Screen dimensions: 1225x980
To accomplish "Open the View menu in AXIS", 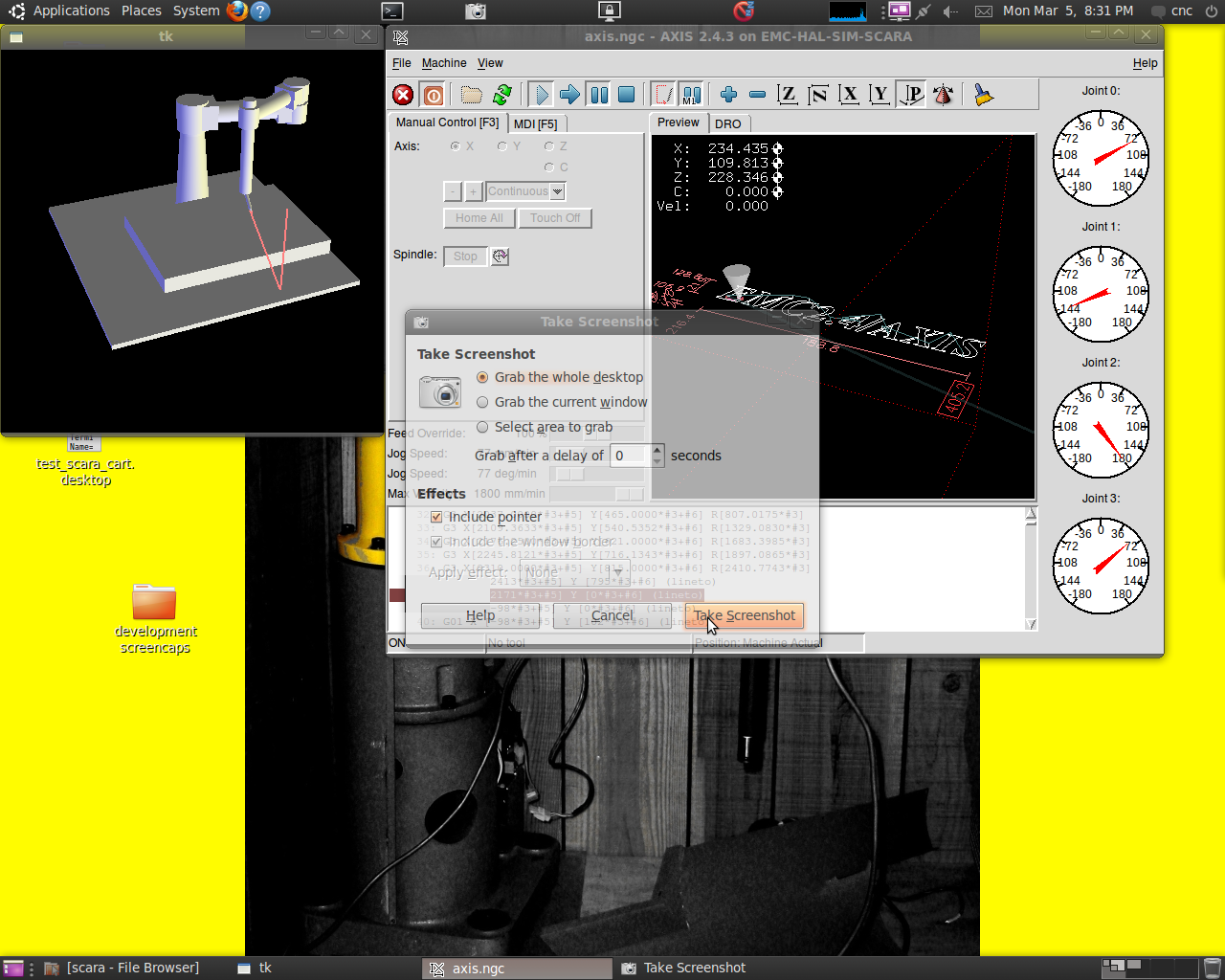I will (490, 63).
